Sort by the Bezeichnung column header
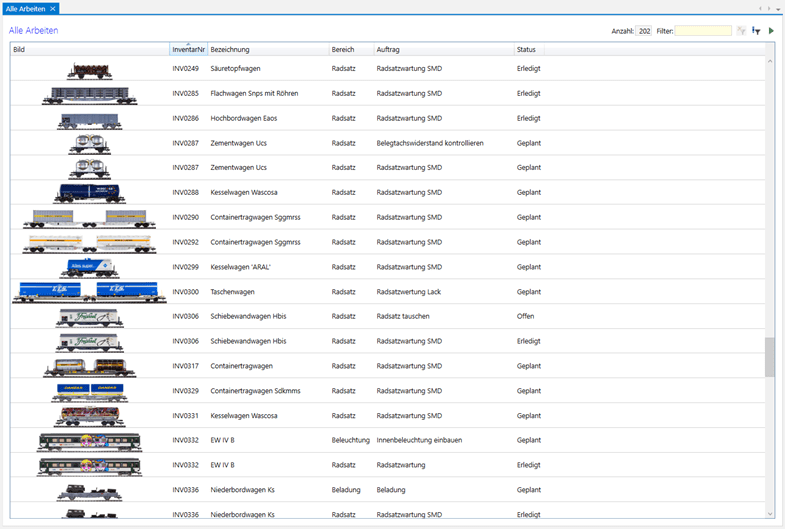This screenshot has height=529, width=785. point(230,50)
